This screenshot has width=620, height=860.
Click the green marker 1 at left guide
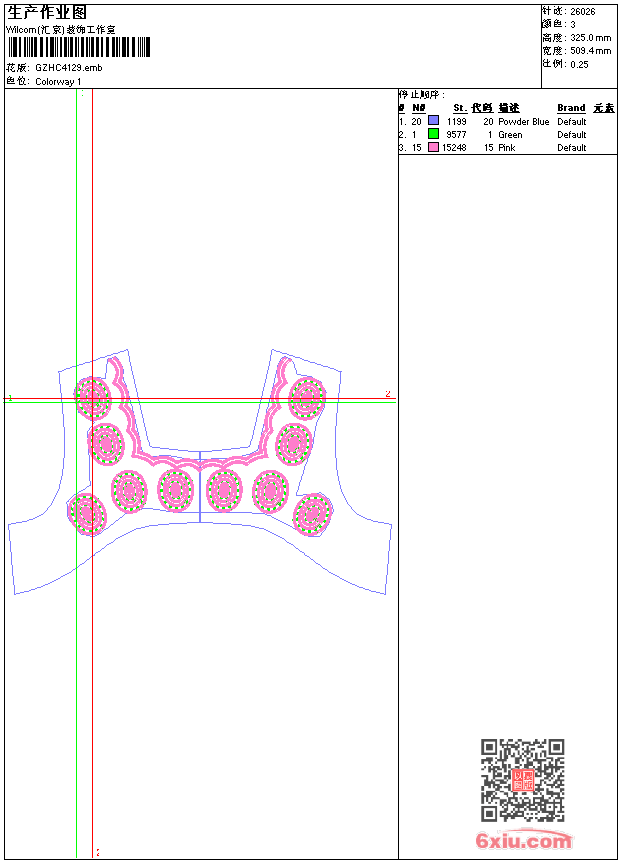pyautogui.click(x=10, y=398)
